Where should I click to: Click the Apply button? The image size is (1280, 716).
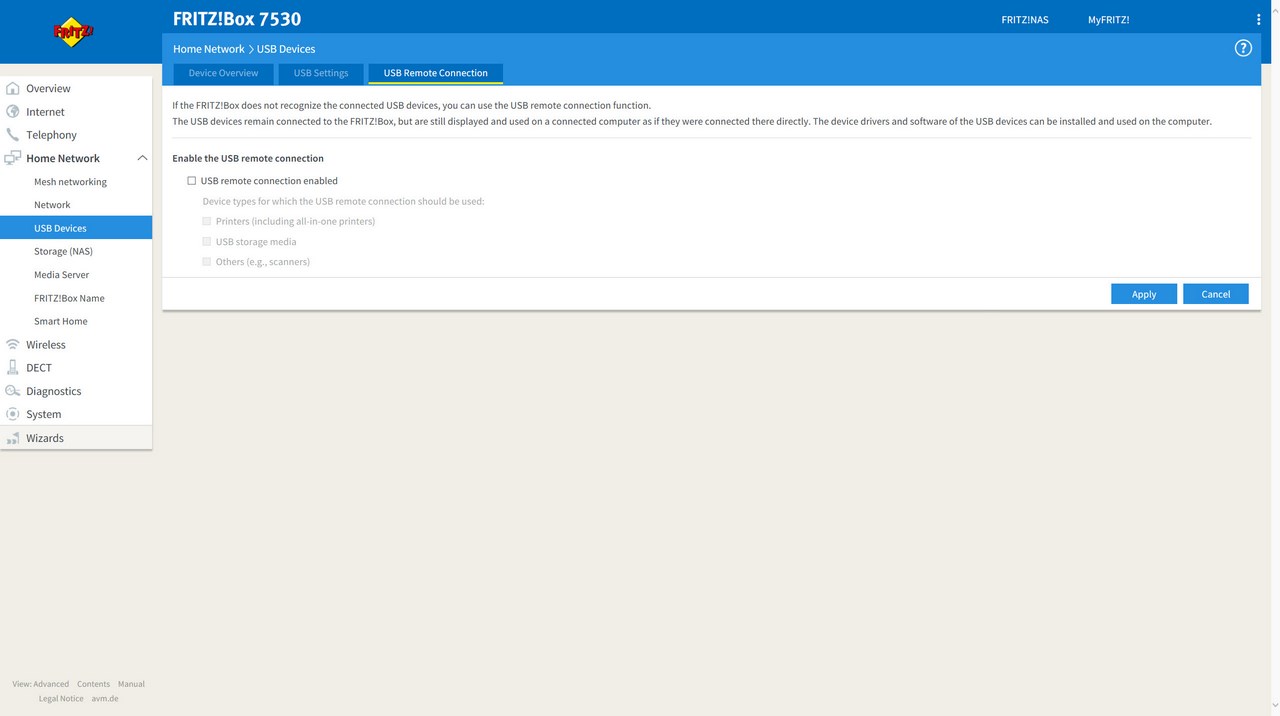point(1144,294)
